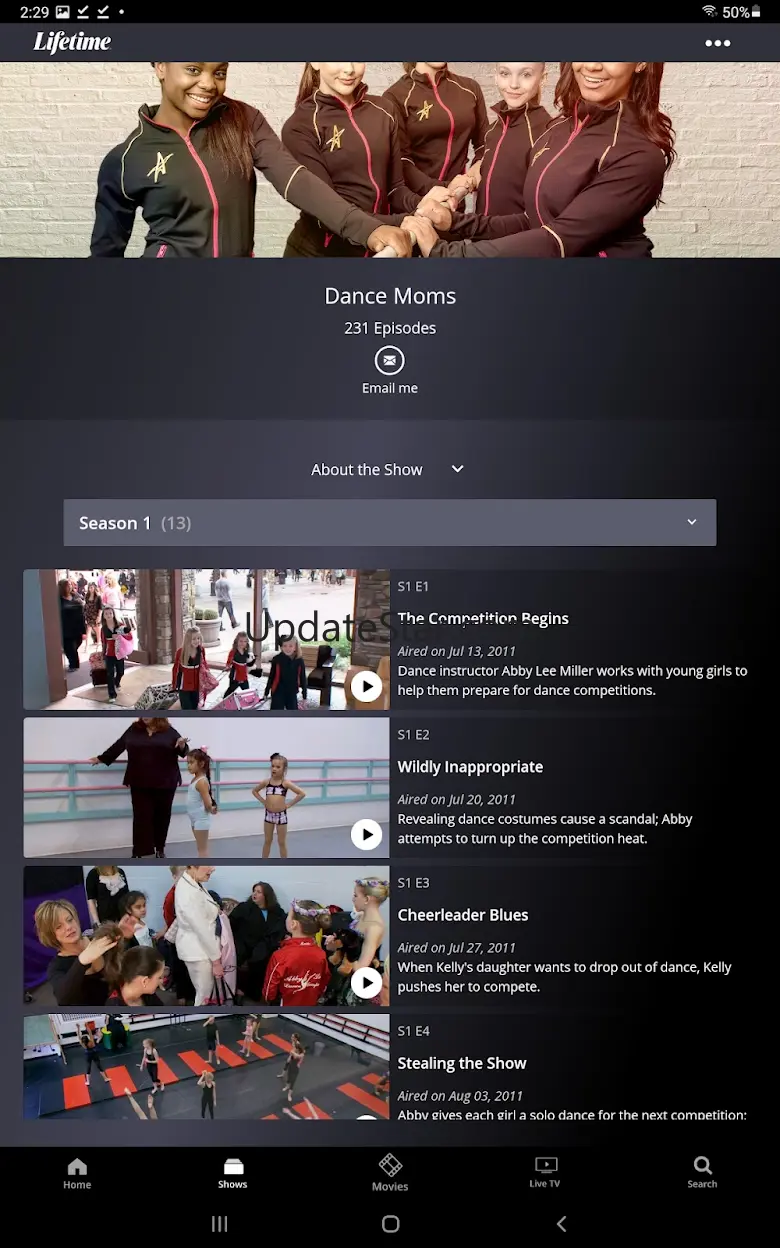
Task: Tap the Android home button
Action: coord(390,1224)
